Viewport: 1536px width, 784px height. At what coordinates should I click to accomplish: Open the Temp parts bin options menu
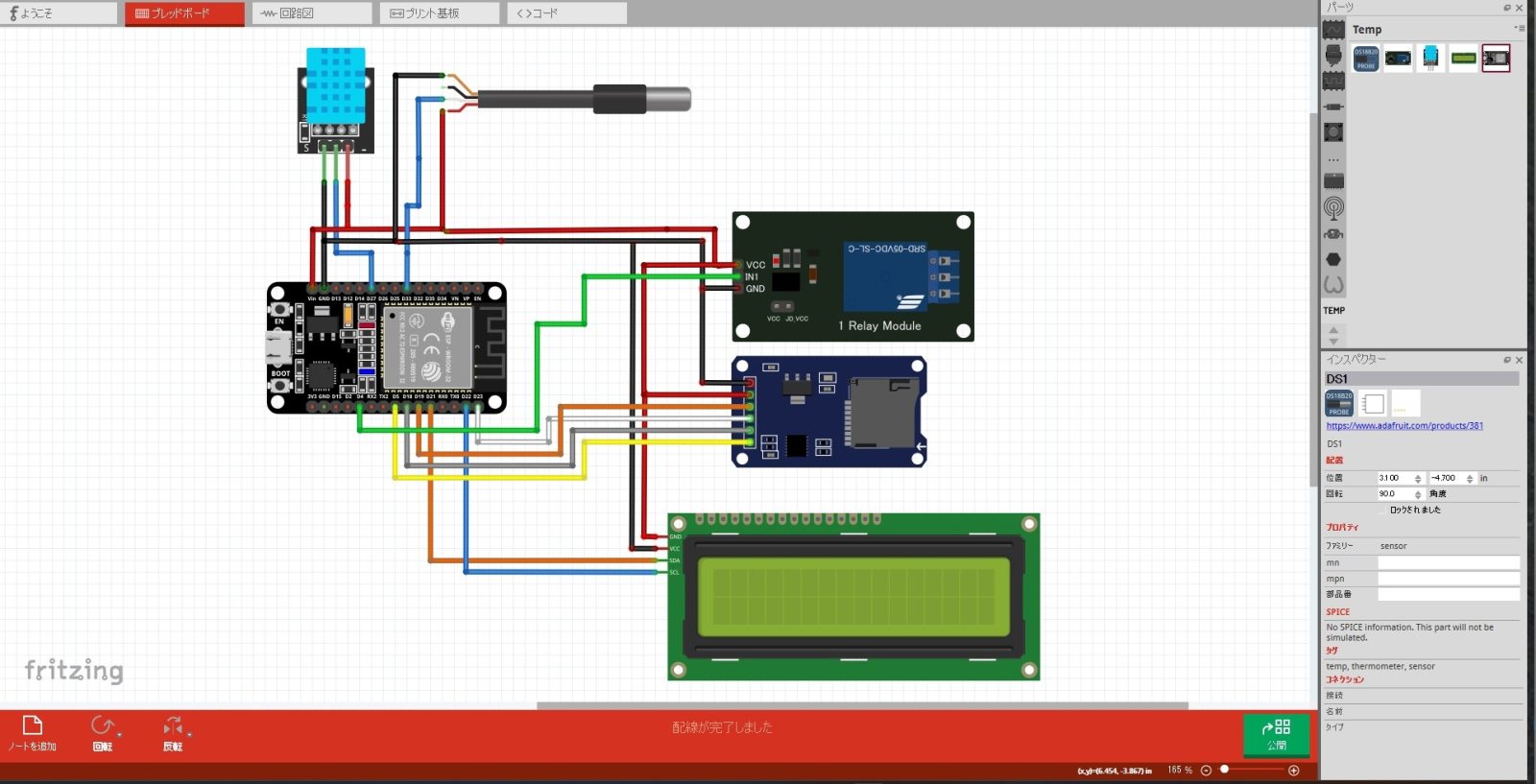tap(1520, 29)
